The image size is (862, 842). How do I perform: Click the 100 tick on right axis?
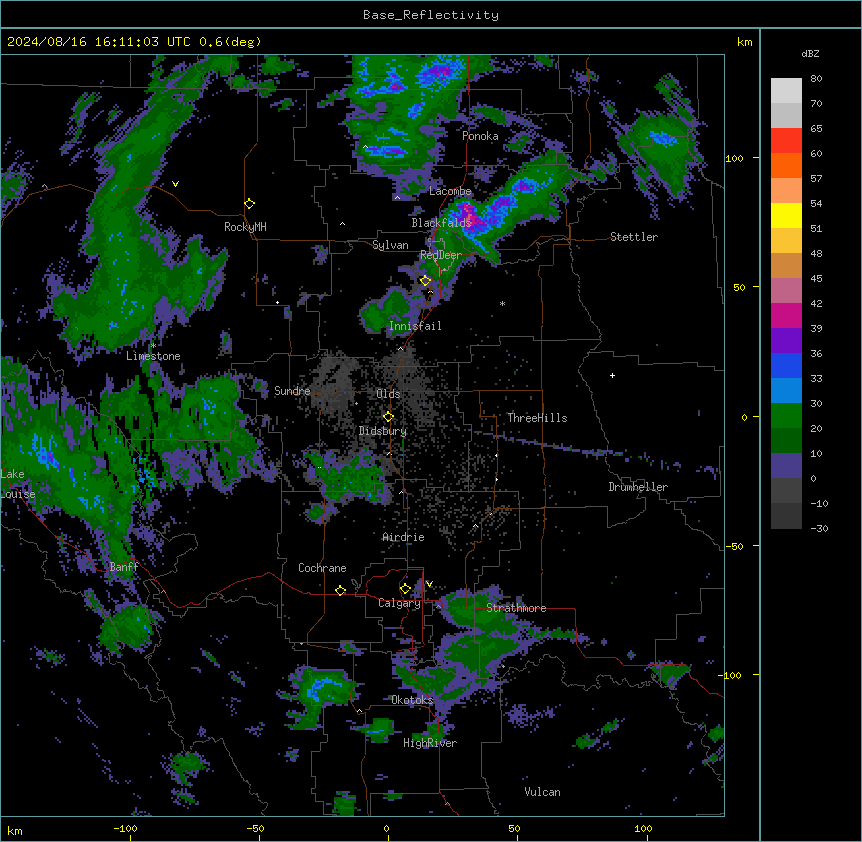coord(734,158)
